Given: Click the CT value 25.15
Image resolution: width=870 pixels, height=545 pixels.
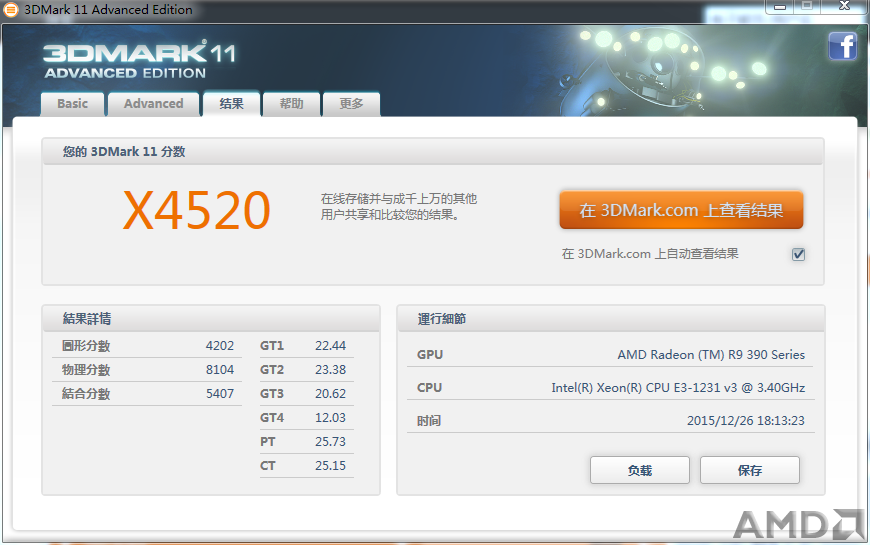Looking at the screenshot, I should 330,466.
